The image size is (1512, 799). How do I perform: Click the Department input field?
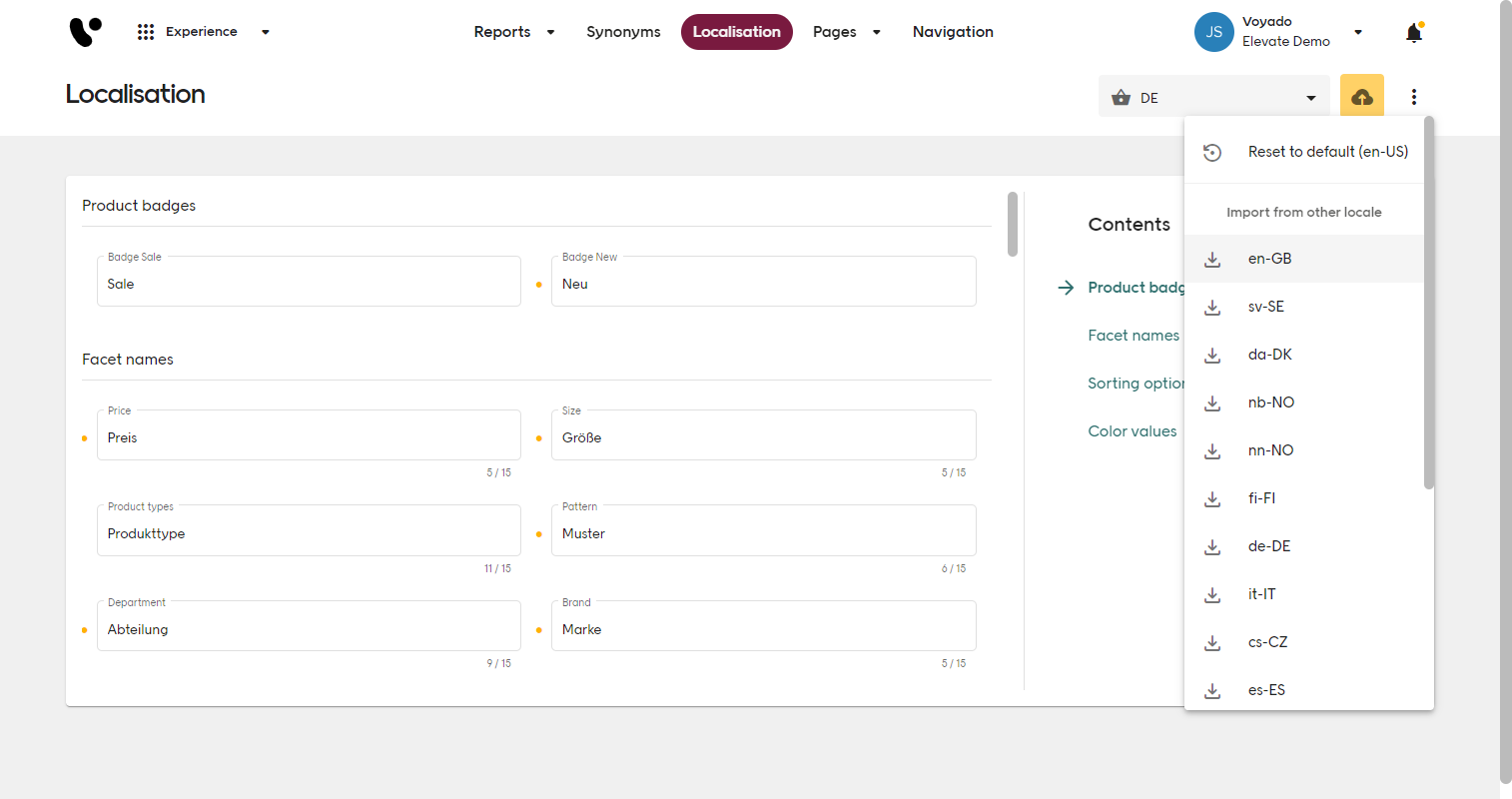309,627
